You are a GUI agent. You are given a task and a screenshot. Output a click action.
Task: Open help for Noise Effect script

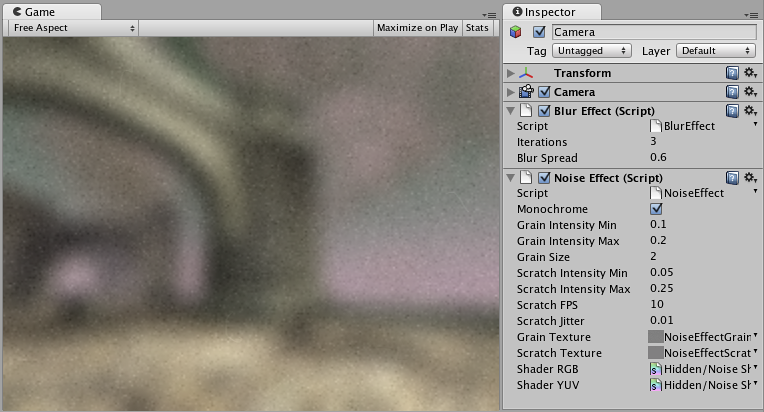(x=732, y=178)
